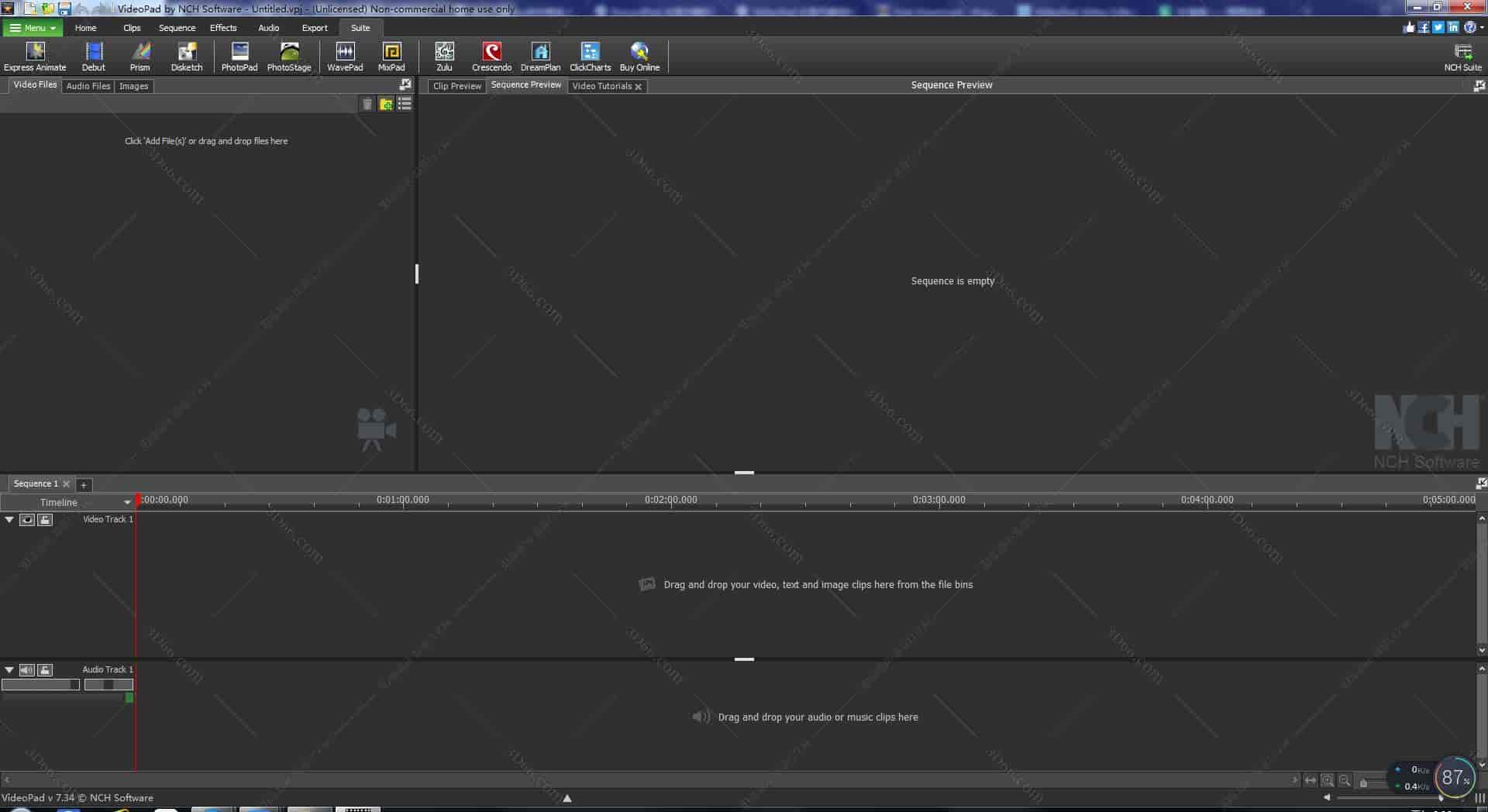The image size is (1488, 812).
Task: Open Express Animate from the toolbar
Action: point(34,54)
